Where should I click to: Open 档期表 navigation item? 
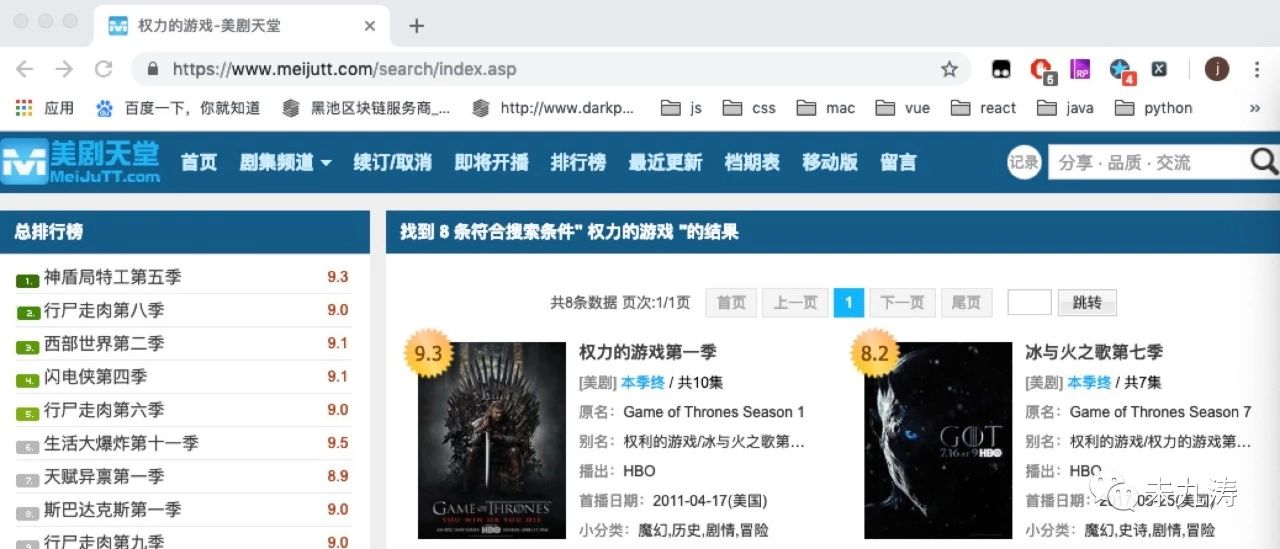[752, 162]
